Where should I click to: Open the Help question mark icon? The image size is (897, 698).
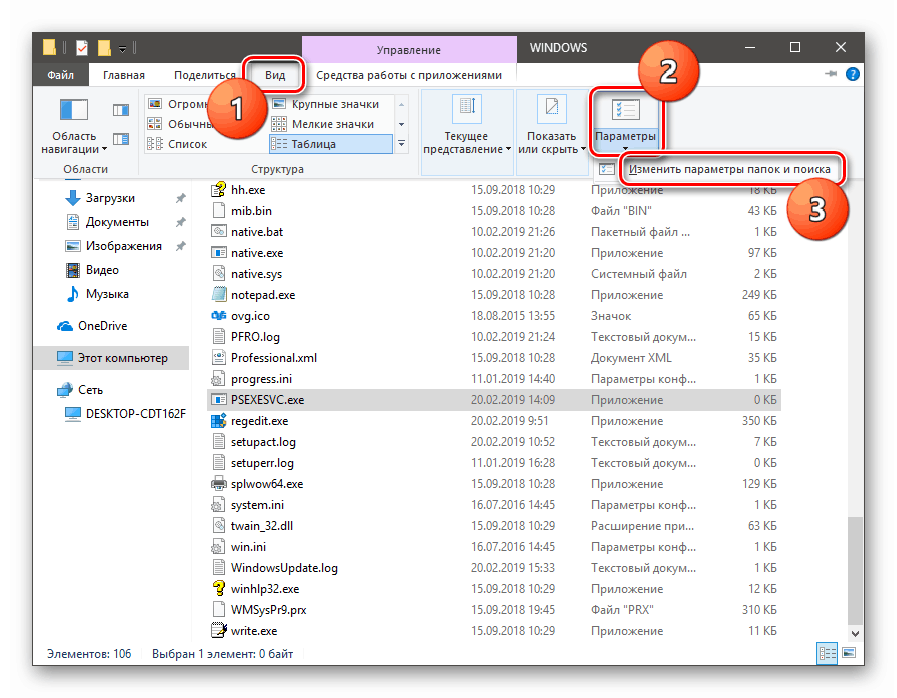coord(852,74)
